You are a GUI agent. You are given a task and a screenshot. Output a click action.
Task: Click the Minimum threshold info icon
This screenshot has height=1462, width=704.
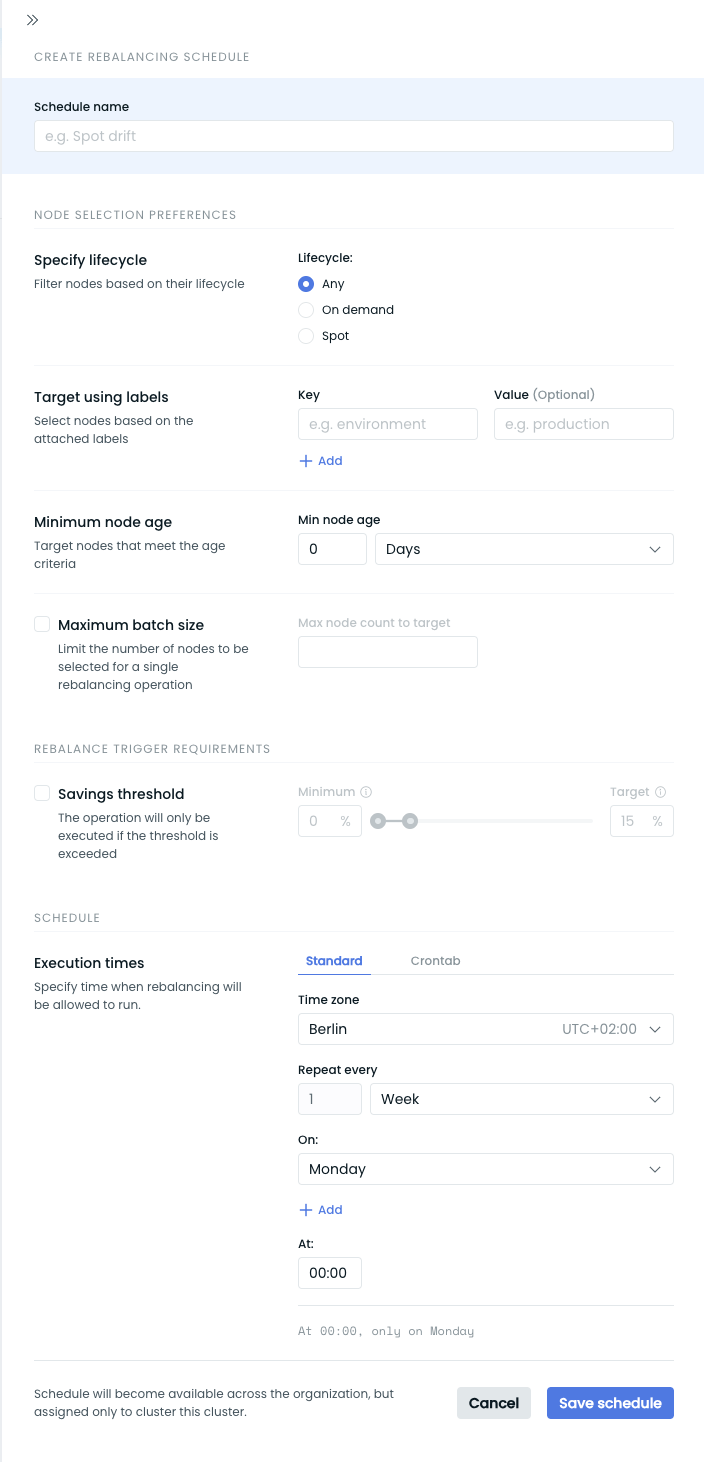366,792
